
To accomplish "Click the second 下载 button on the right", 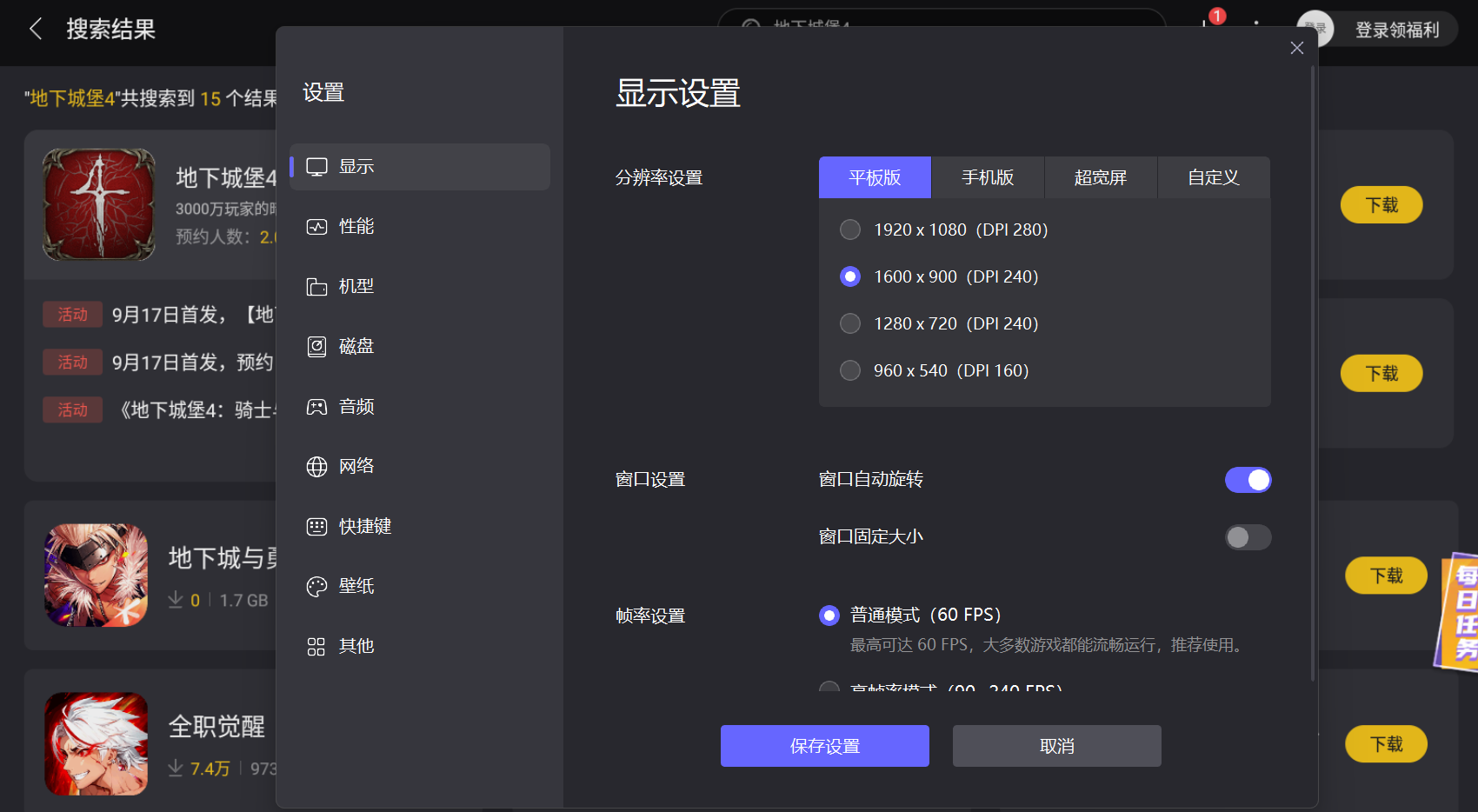I will click(1381, 374).
